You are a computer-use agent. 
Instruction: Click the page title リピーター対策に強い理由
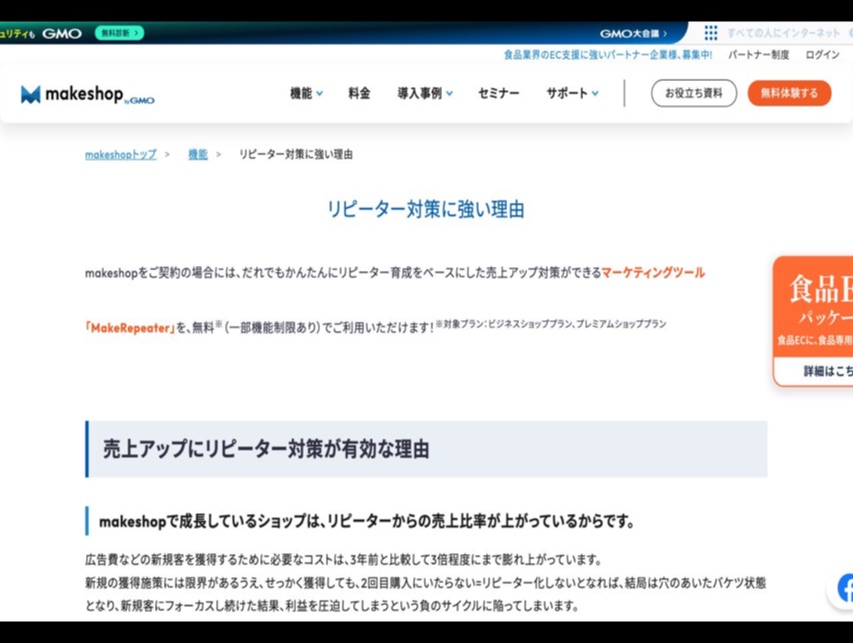pyautogui.click(x=425, y=209)
